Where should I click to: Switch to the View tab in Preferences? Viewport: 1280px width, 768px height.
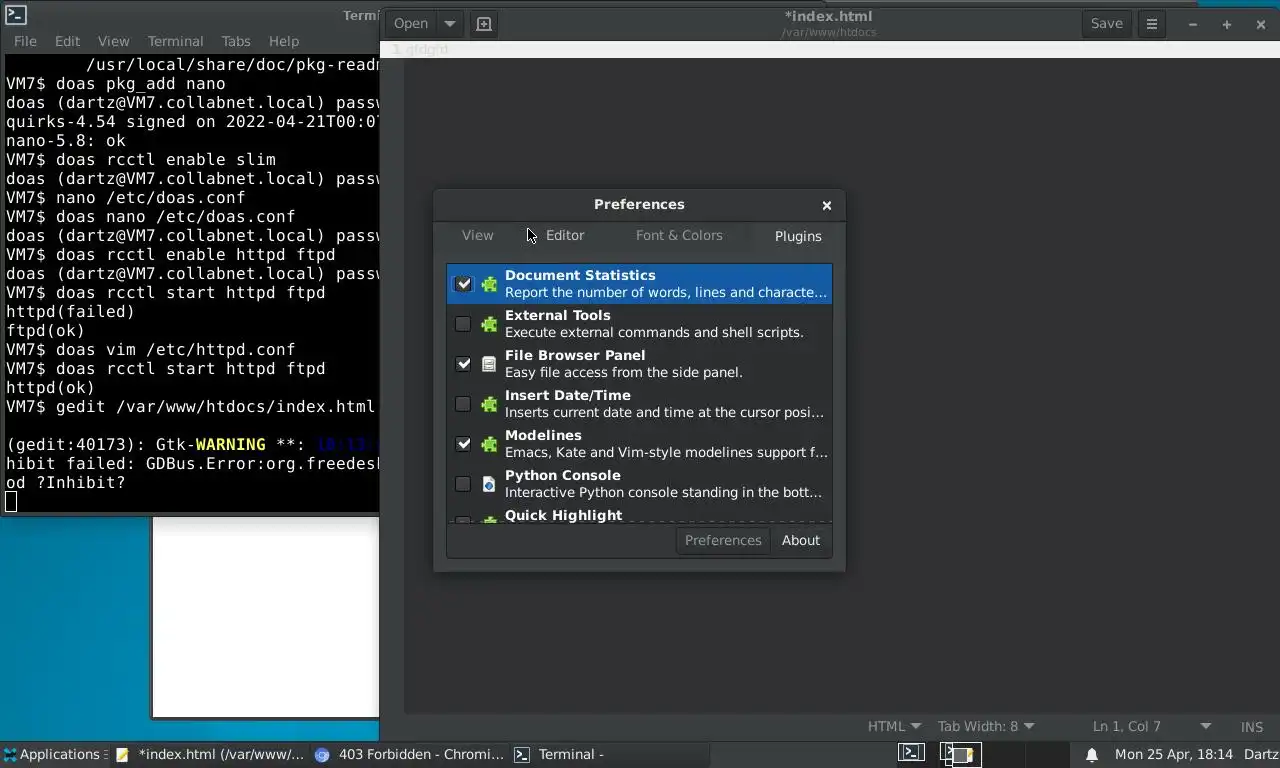point(478,236)
